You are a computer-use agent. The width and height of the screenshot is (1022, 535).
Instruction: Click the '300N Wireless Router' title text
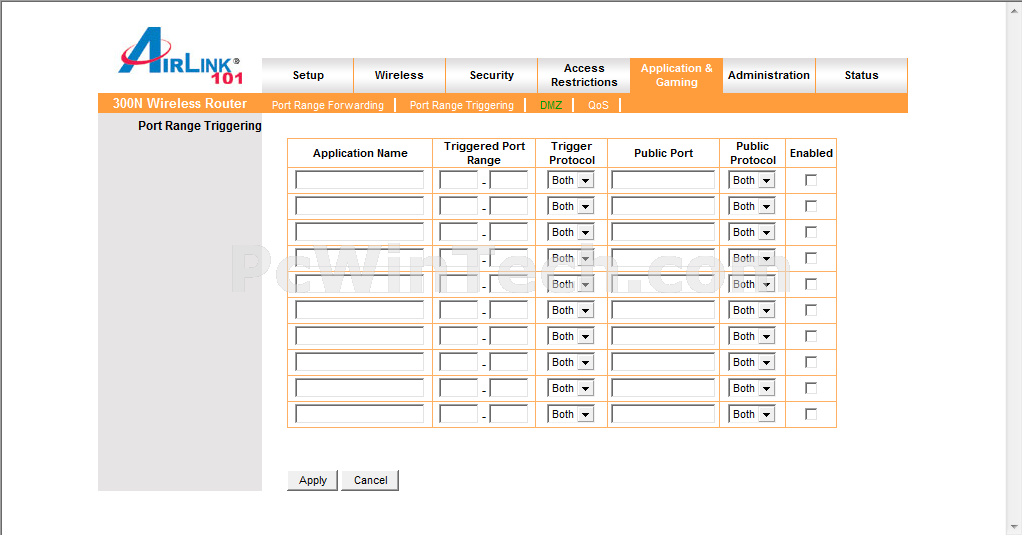(180, 104)
